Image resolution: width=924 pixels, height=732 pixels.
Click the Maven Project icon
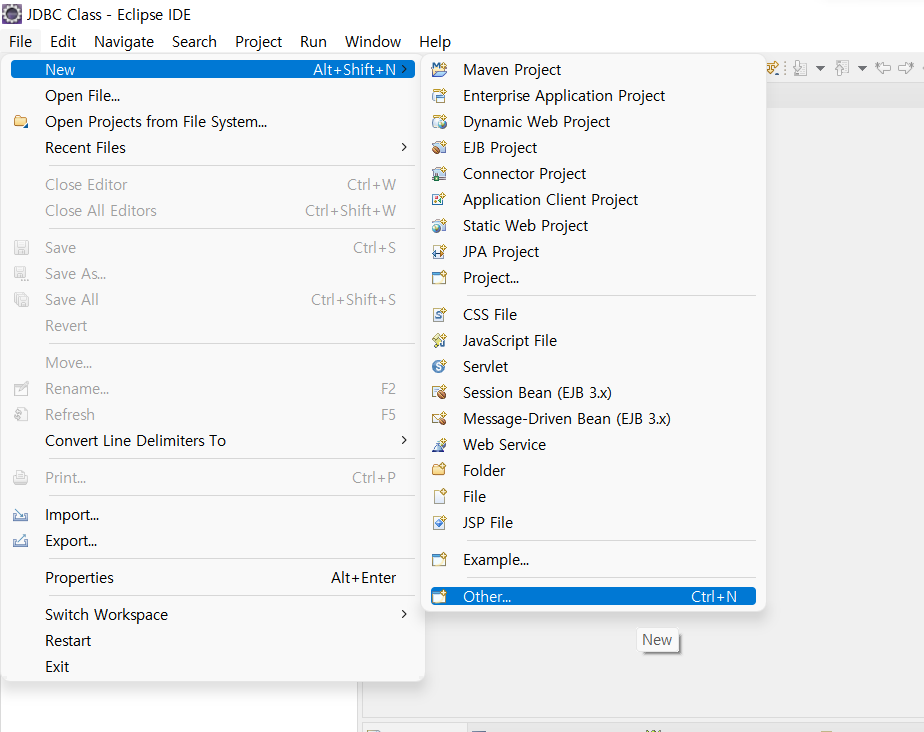(x=439, y=70)
